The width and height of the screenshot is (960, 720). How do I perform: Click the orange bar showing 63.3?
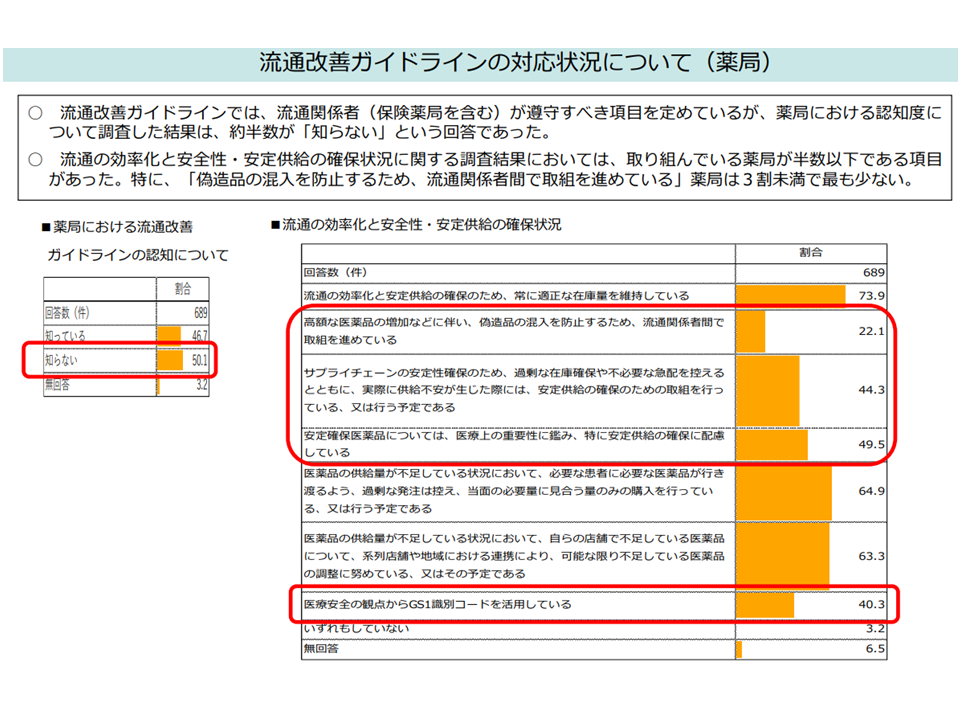tap(782, 555)
